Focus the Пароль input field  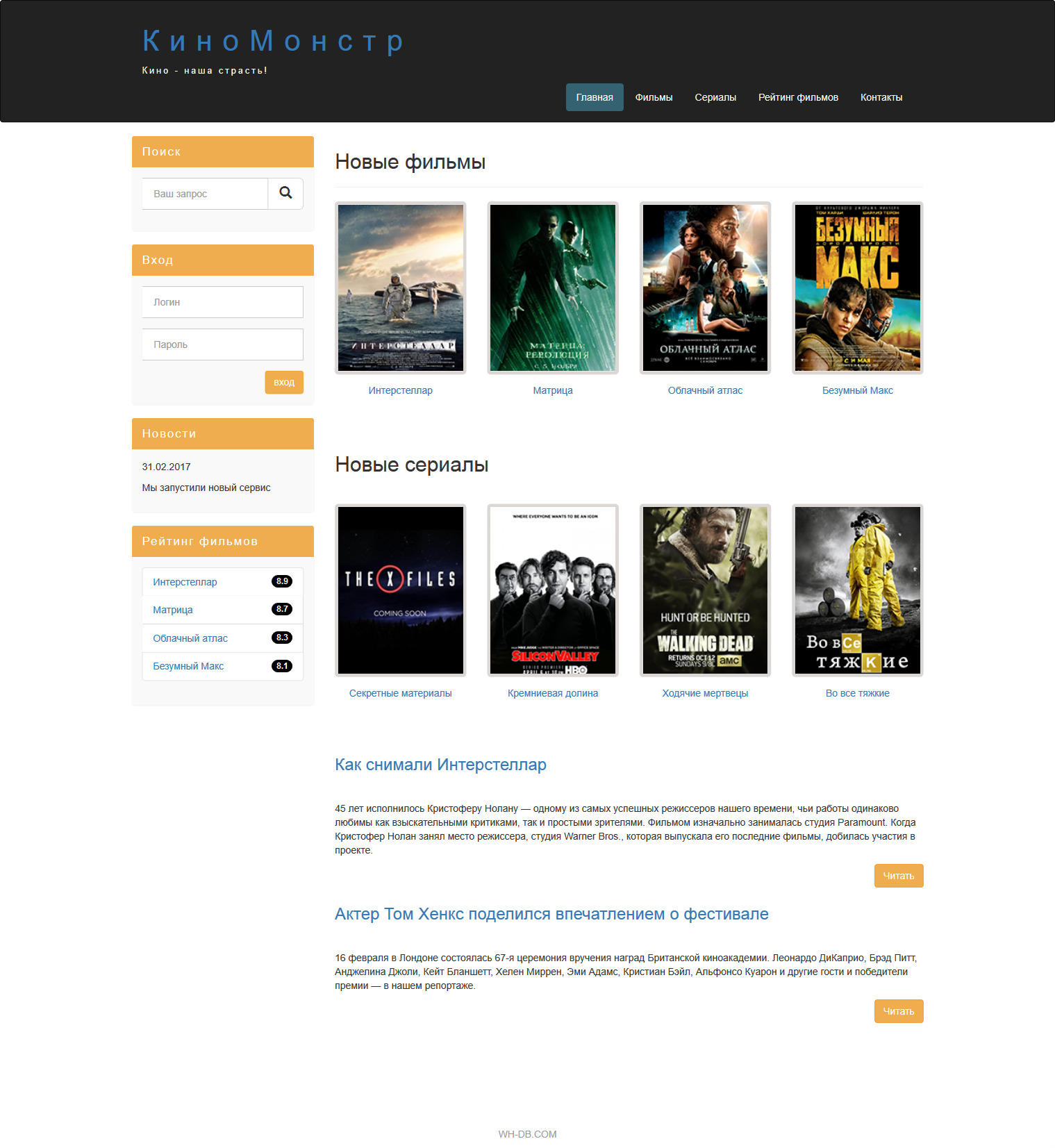pyautogui.click(x=223, y=344)
